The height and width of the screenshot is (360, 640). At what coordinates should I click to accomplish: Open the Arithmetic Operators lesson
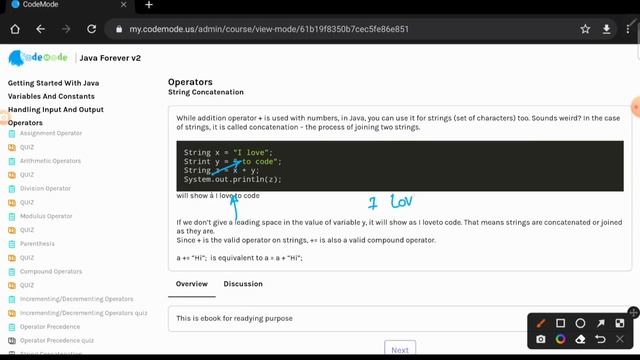pos(50,161)
